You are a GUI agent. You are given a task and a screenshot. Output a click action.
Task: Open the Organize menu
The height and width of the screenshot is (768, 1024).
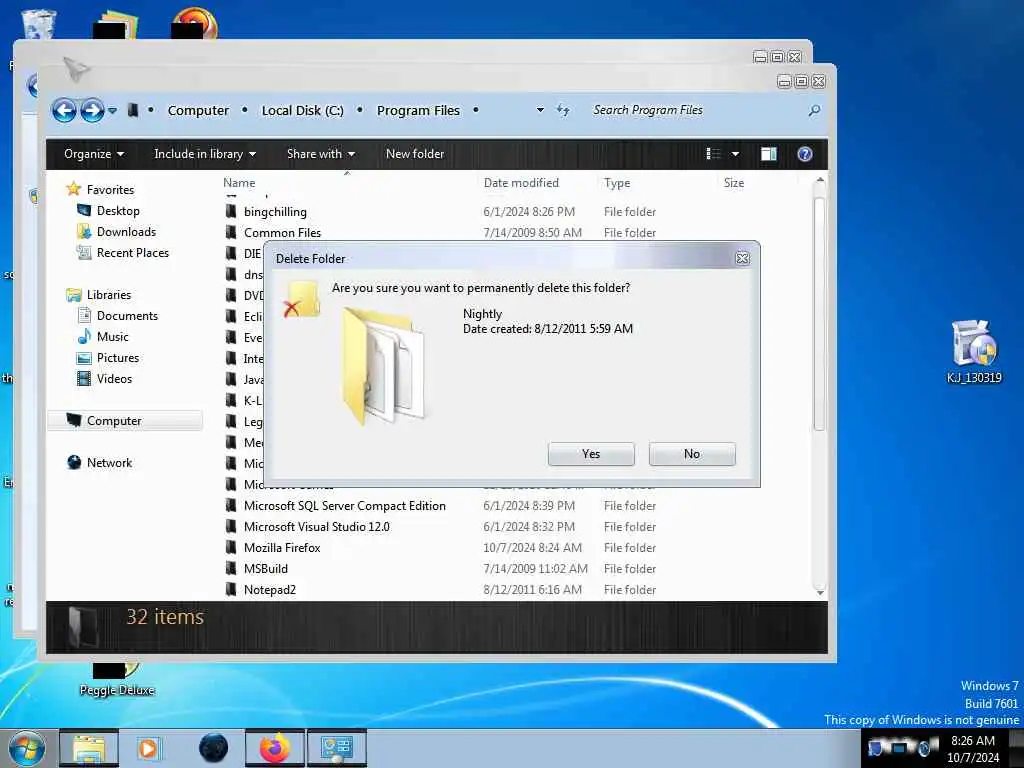coord(94,154)
